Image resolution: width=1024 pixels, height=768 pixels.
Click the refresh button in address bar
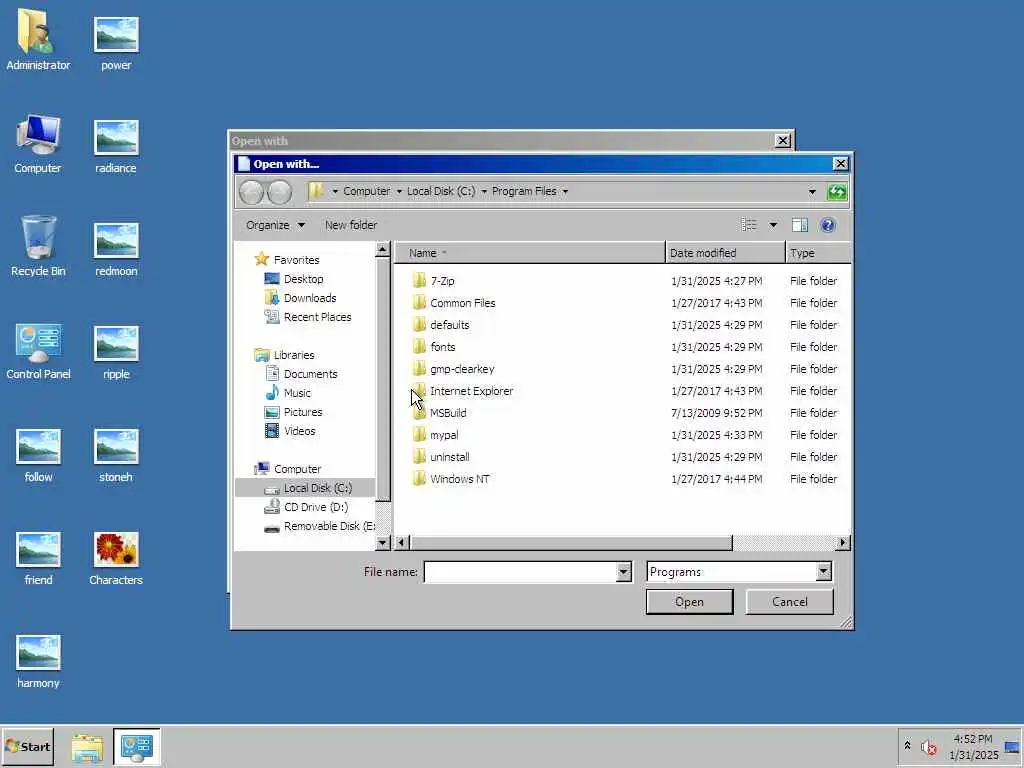pyautogui.click(x=837, y=191)
